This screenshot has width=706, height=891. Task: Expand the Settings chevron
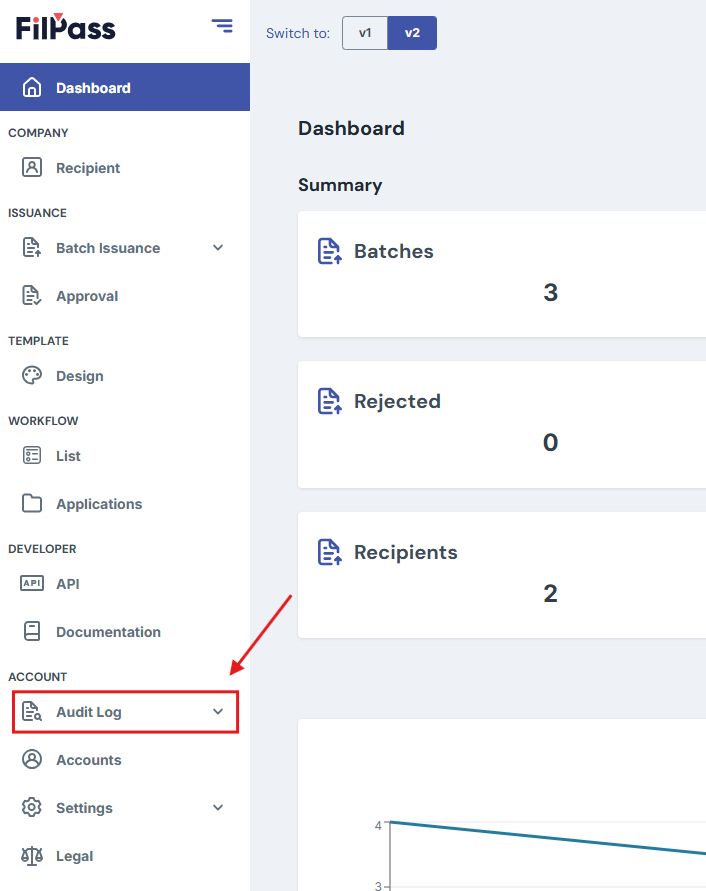coord(218,807)
